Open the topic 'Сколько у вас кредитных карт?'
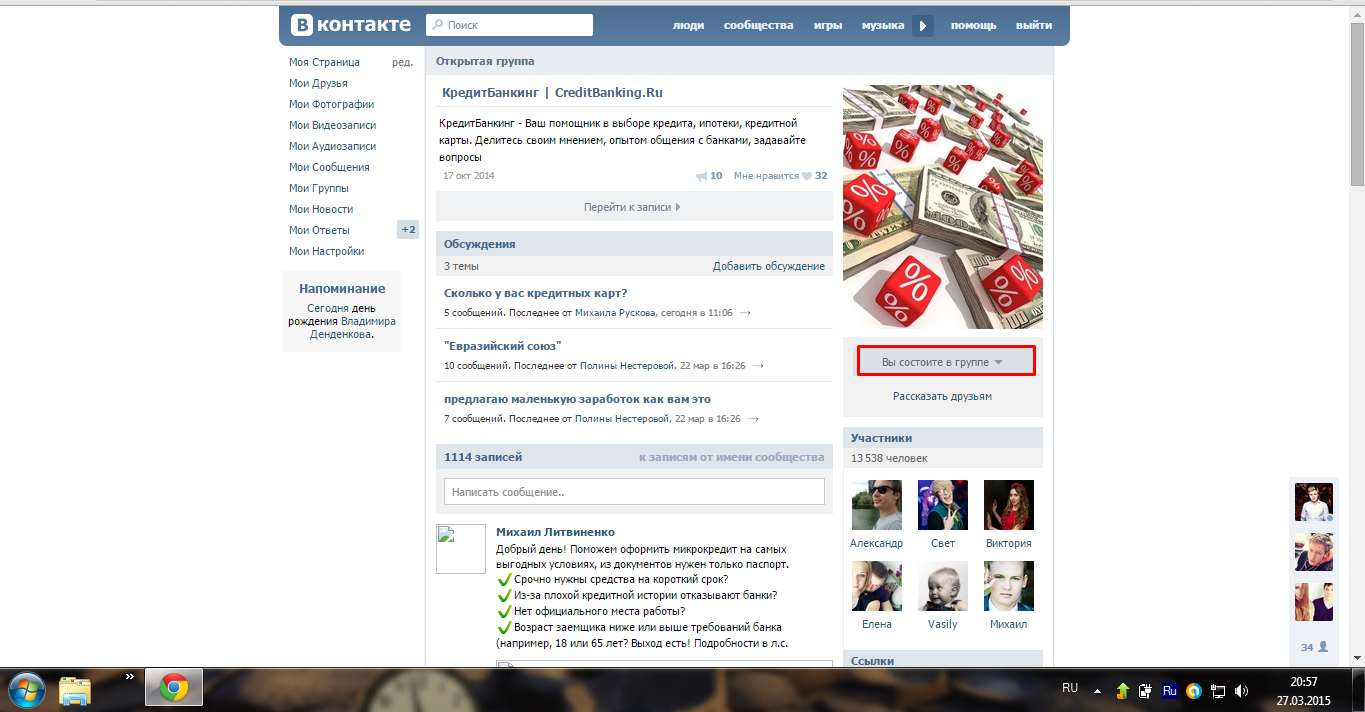1365x712 pixels. pos(535,293)
